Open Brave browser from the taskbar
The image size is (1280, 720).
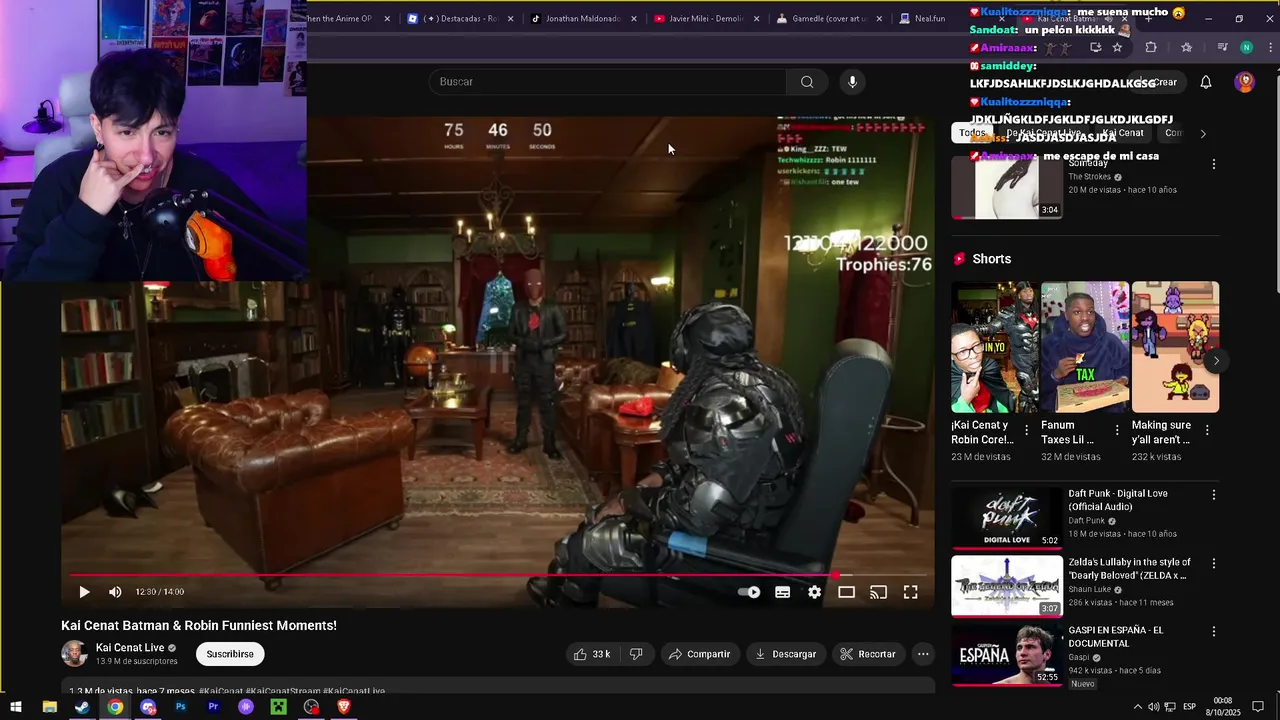point(344,707)
